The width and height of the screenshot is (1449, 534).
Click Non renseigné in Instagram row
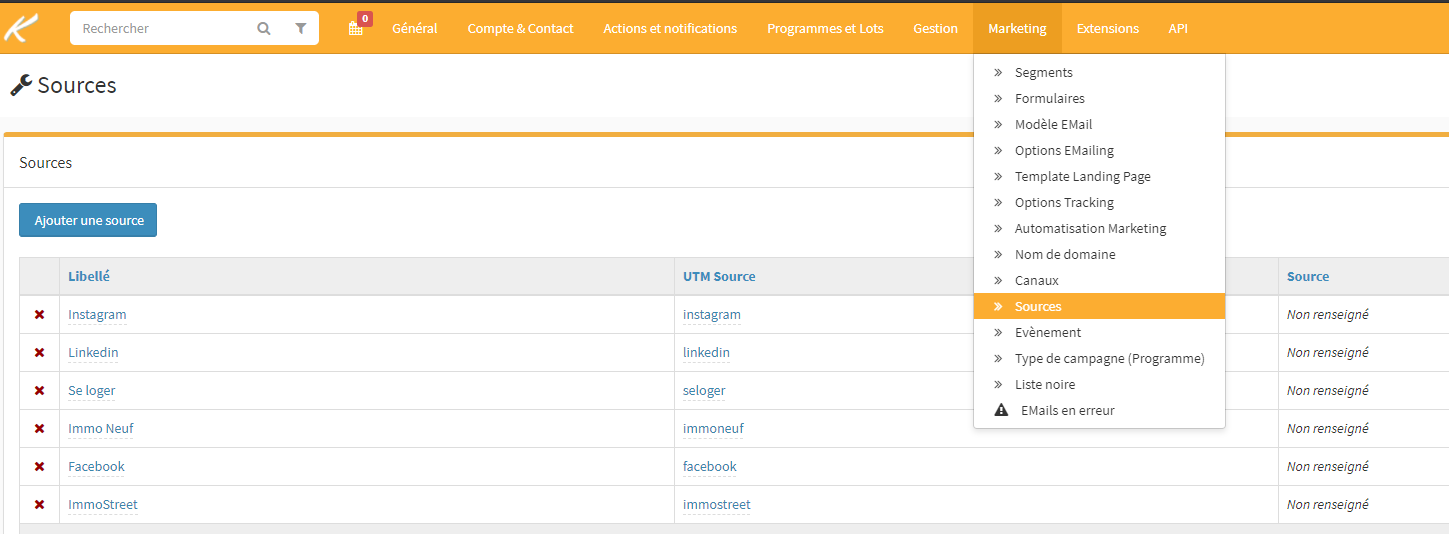(x=1328, y=315)
